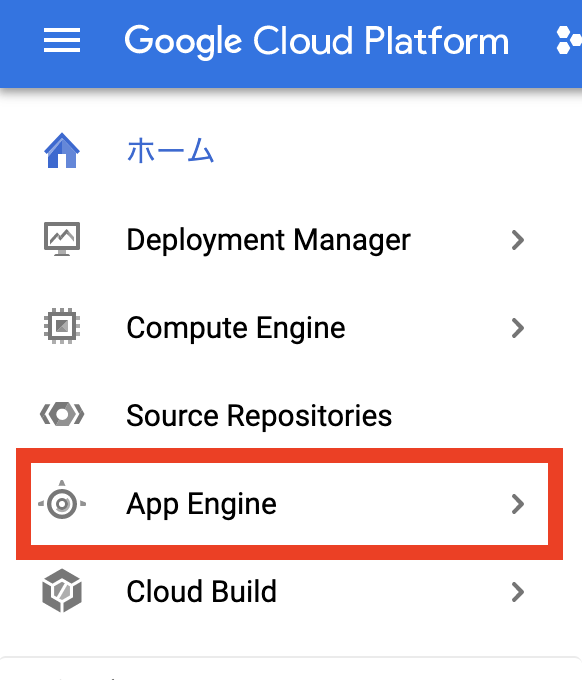The height and width of the screenshot is (680, 582).
Task: Expand Cloud Build submenu chevron
Action: point(518,592)
